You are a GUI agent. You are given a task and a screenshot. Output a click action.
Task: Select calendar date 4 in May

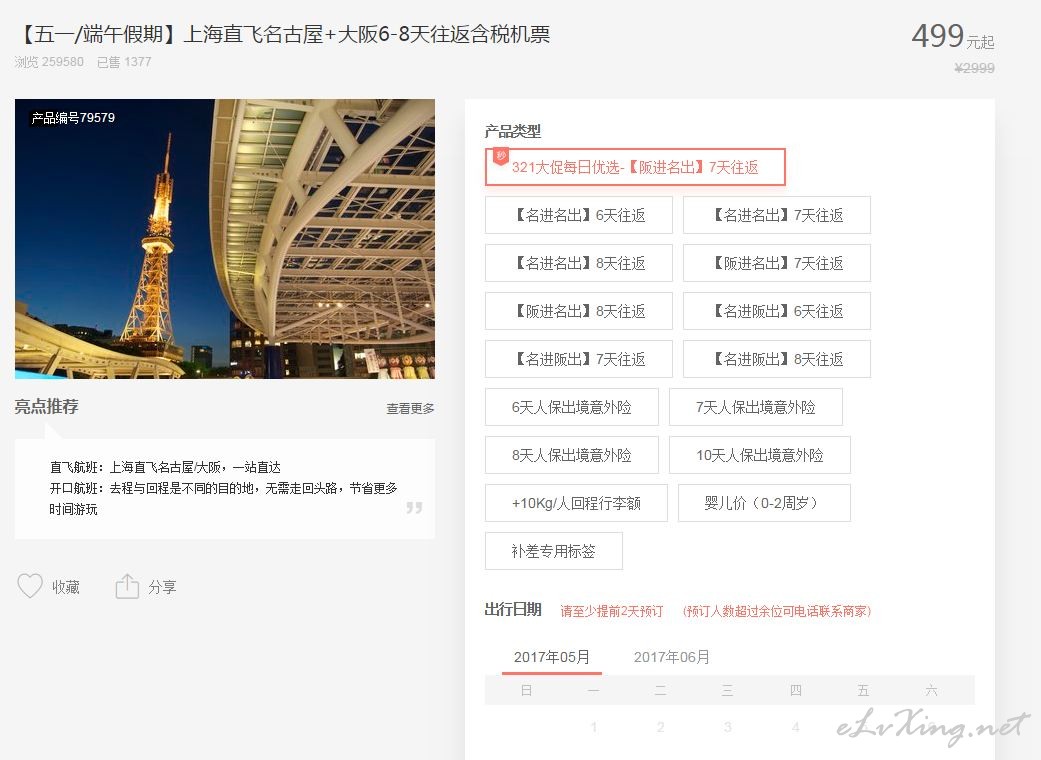795,727
